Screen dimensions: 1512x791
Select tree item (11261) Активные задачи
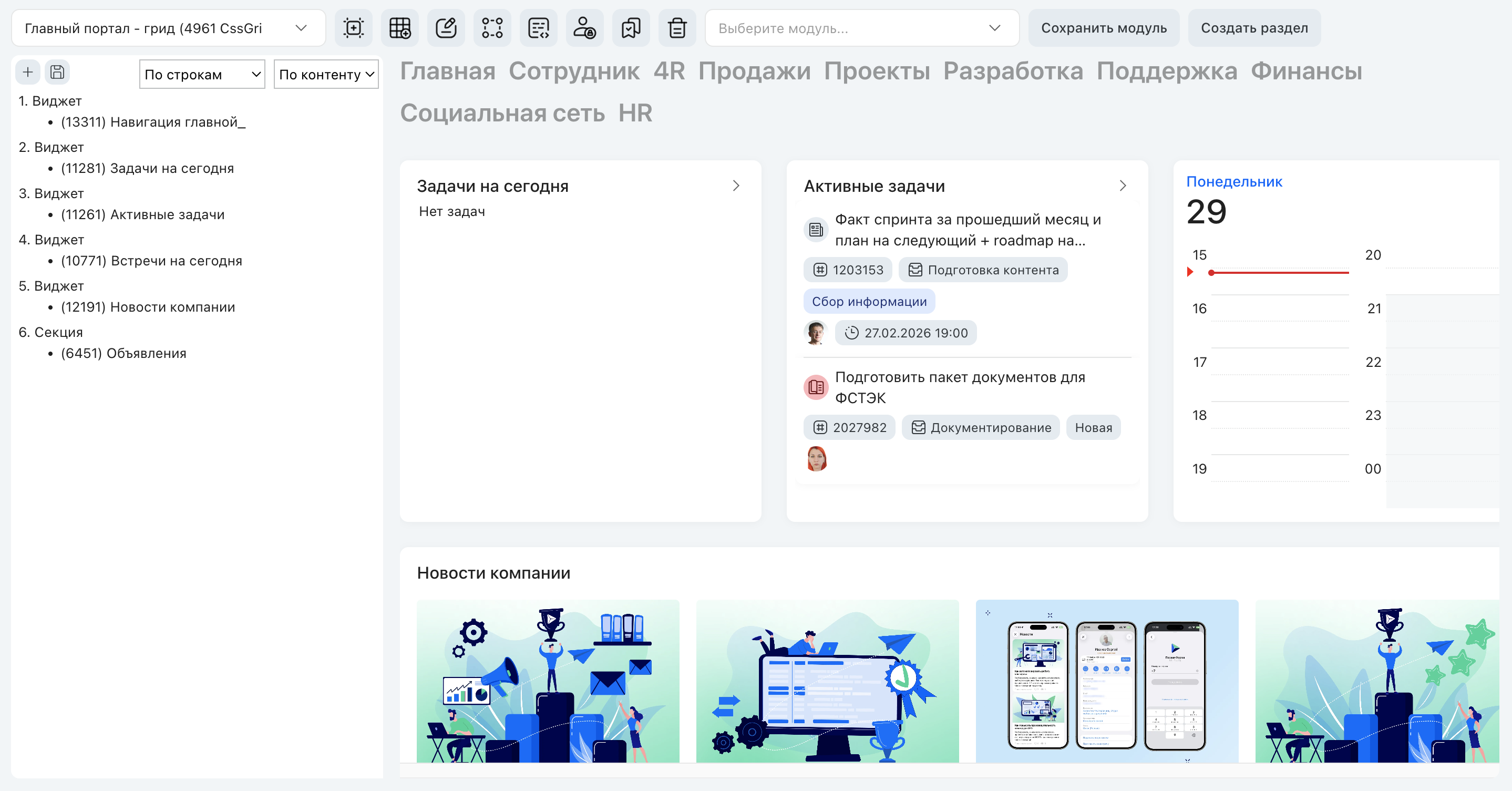142,215
